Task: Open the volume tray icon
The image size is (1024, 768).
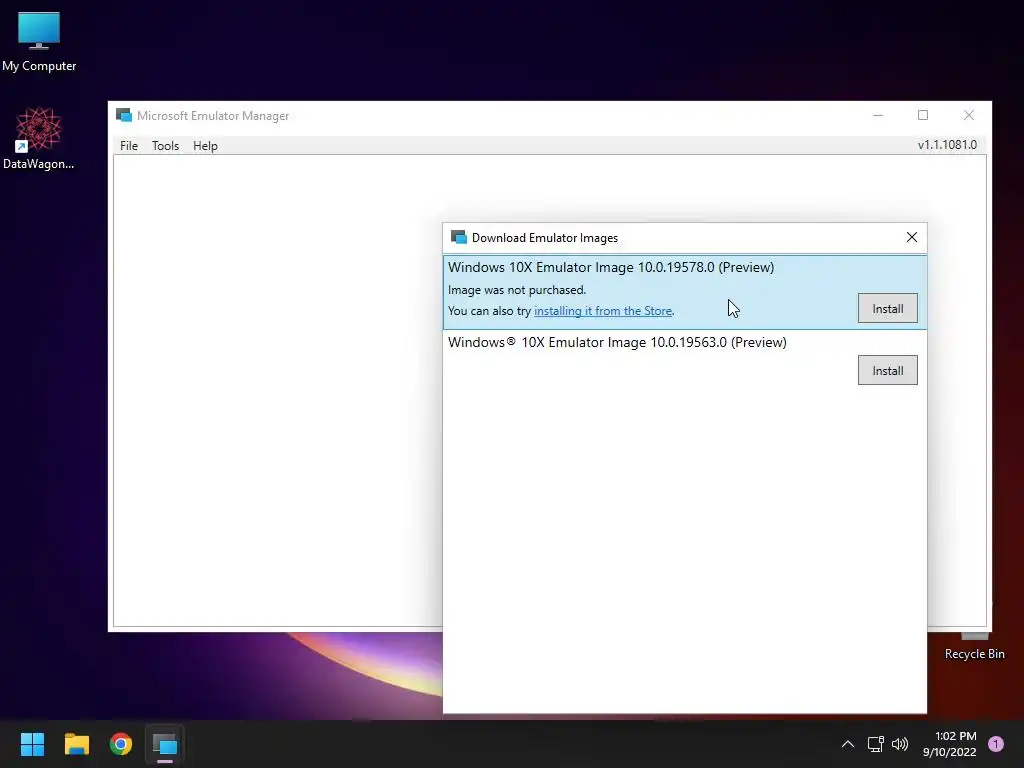Action: point(900,744)
